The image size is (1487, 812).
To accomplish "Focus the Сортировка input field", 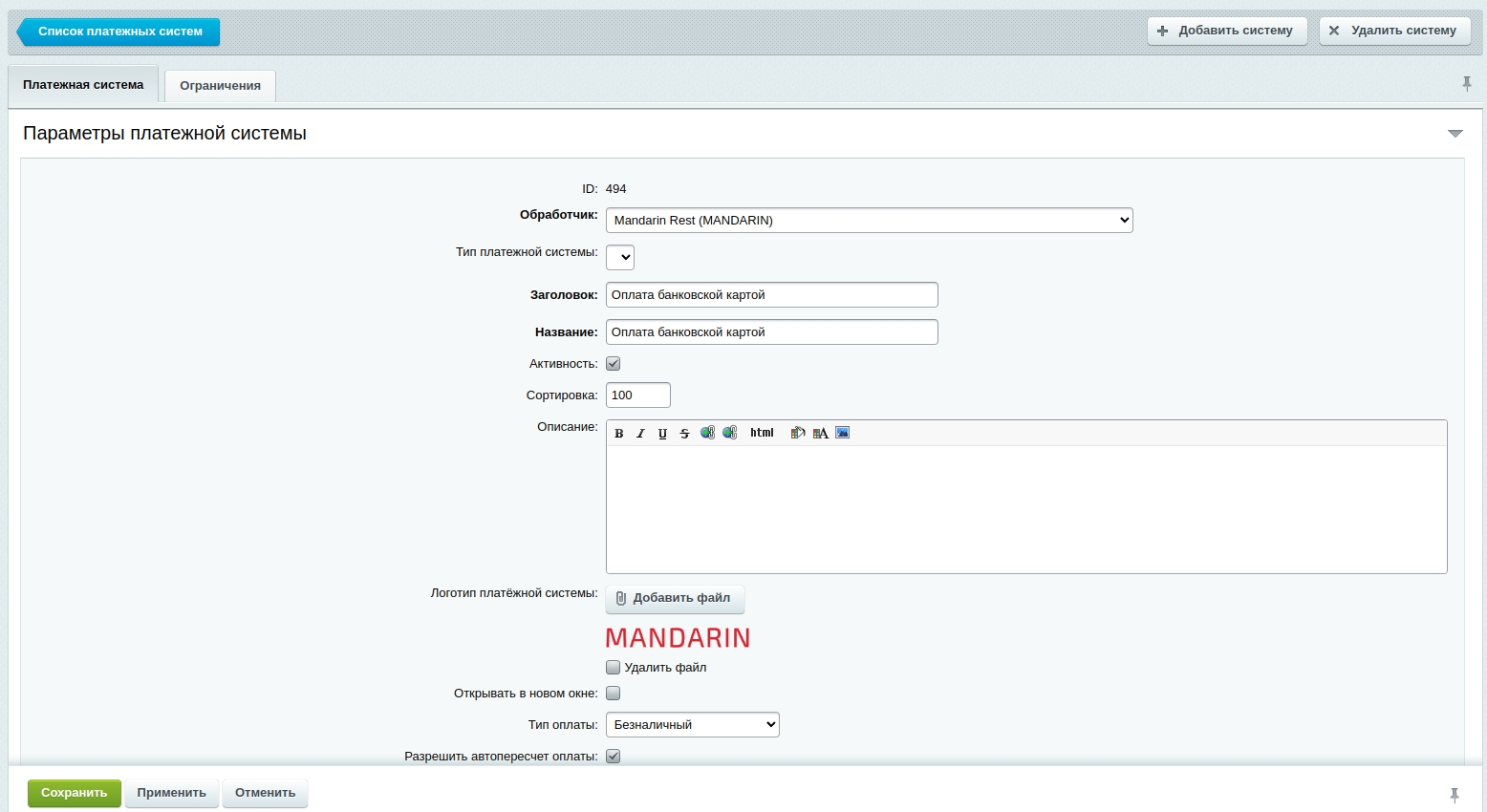I will 638,395.
